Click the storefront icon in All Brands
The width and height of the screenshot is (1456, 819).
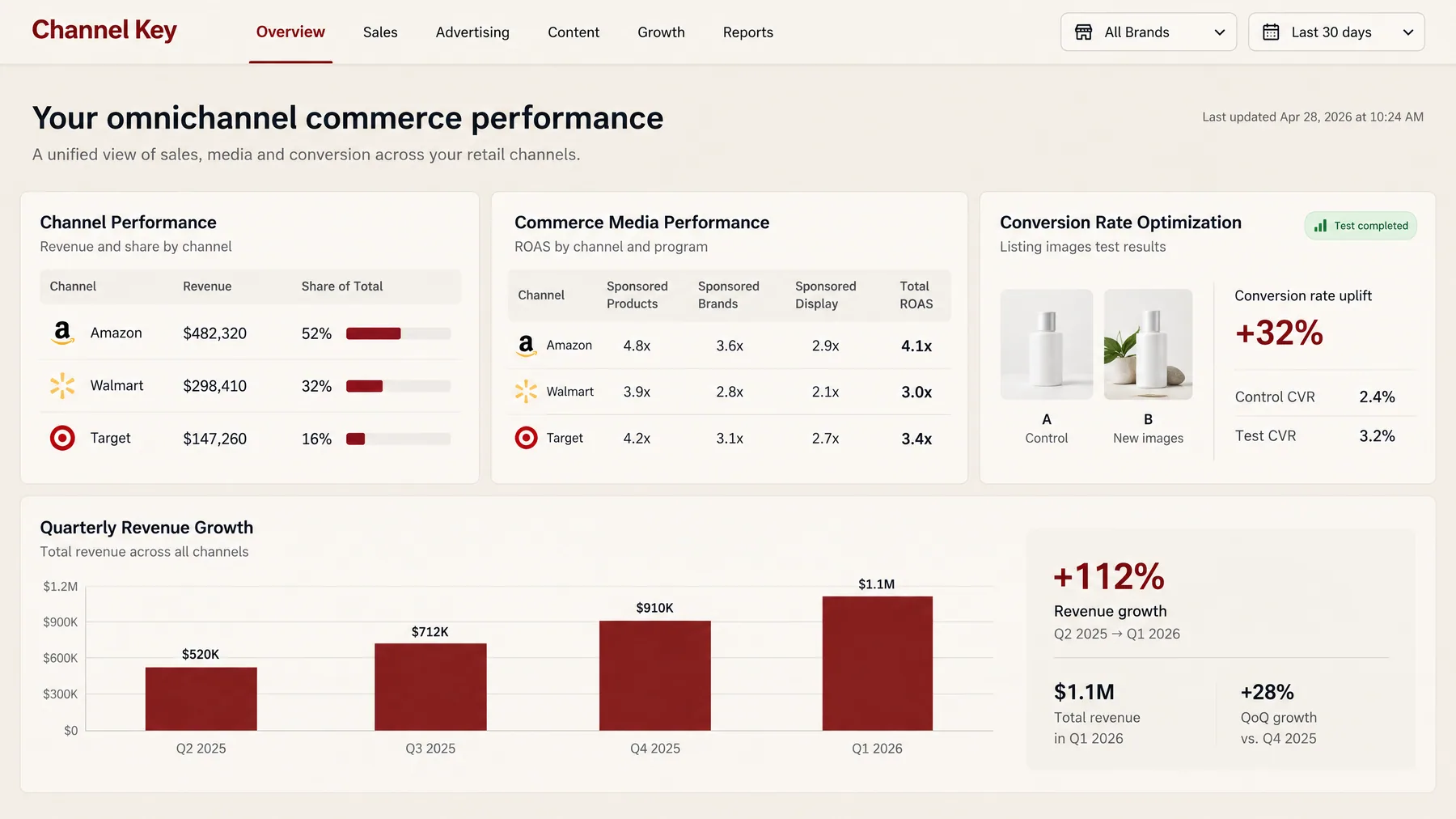point(1083,32)
